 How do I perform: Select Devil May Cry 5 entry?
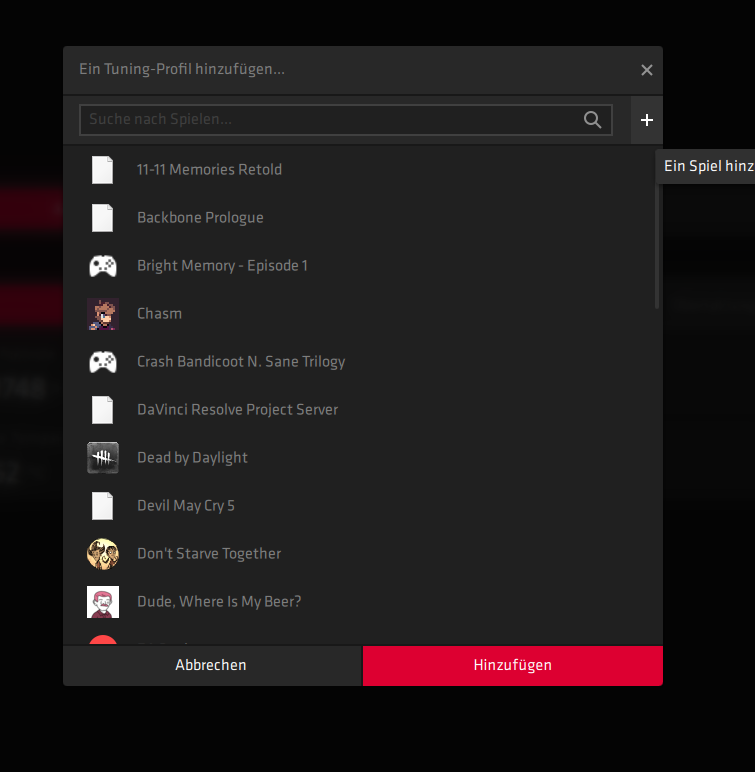click(359, 506)
